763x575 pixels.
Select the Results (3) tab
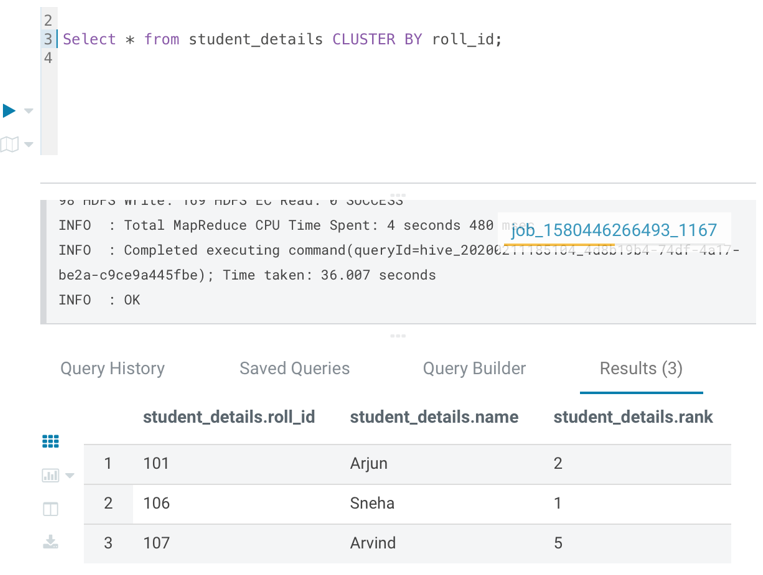(x=641, y=368)
